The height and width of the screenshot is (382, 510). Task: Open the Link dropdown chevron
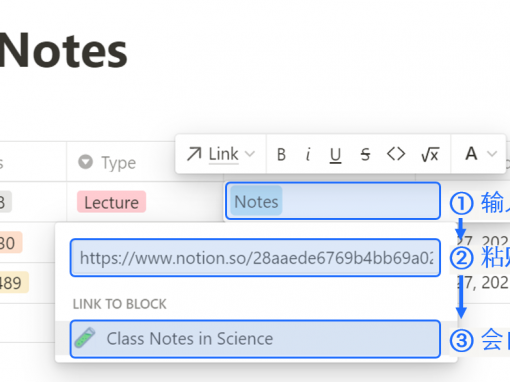[250, 154]
